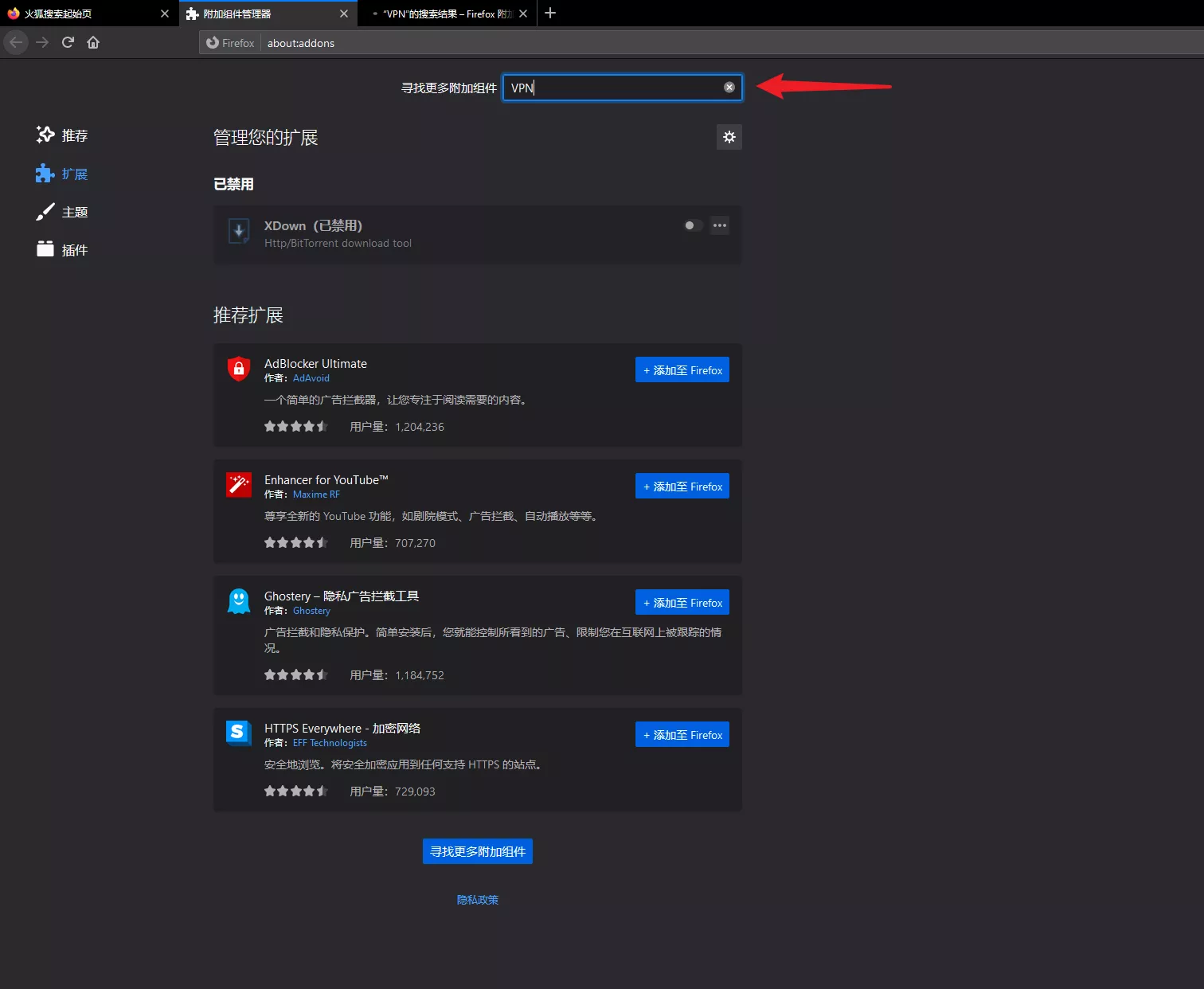Click the Enhancer for YouTube star rating
Image resolution: width=1204 pixels, height=989 pixels.
296,542
